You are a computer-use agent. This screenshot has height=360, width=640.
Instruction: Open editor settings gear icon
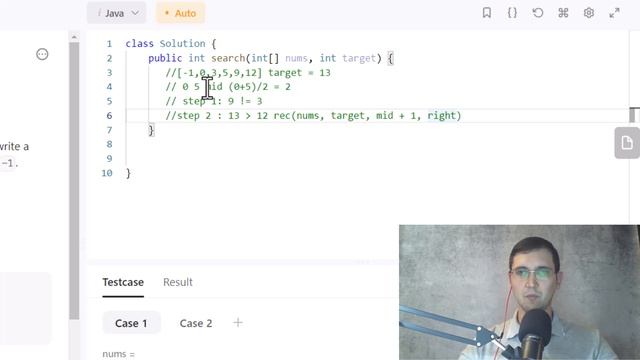pyautogui.click(x=589, y=13)
